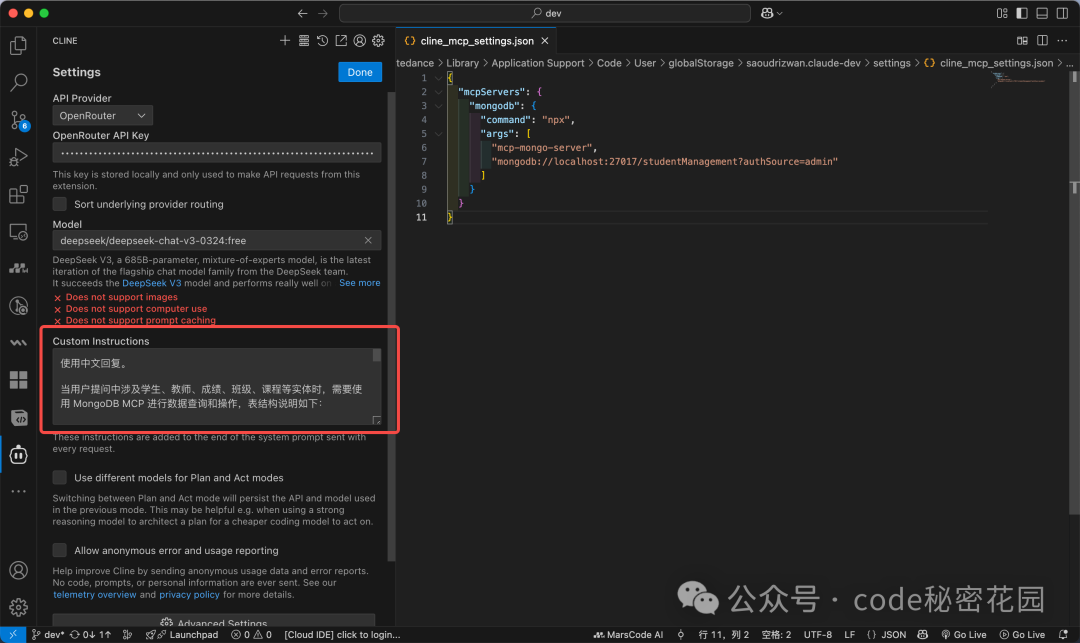Open breadcrumb item globalStorage
Screen dimensions: 1080x643
[x=701, y=62]
